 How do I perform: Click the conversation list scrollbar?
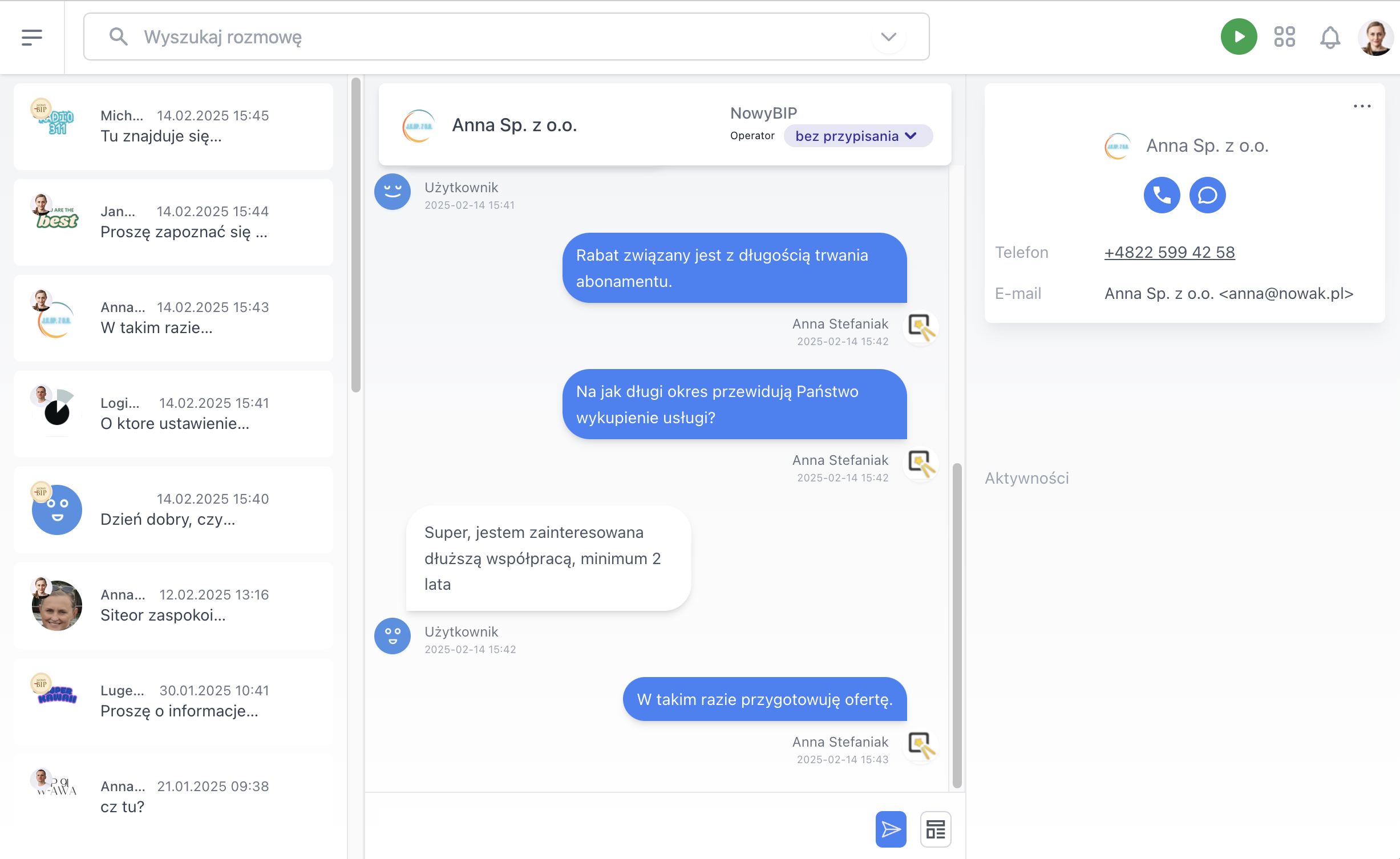356,235
